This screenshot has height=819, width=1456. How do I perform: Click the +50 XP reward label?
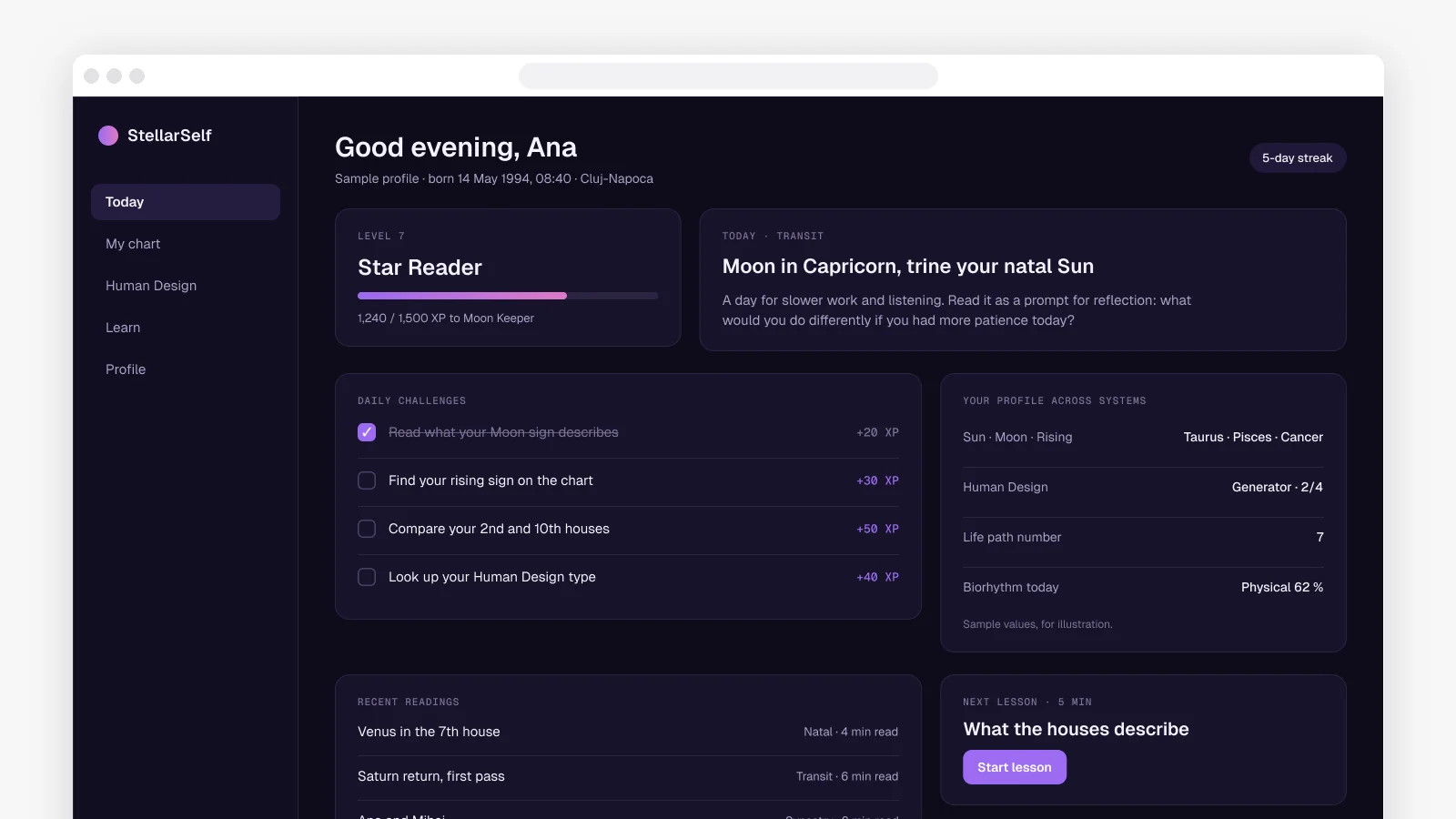click(x=877, y=529)
